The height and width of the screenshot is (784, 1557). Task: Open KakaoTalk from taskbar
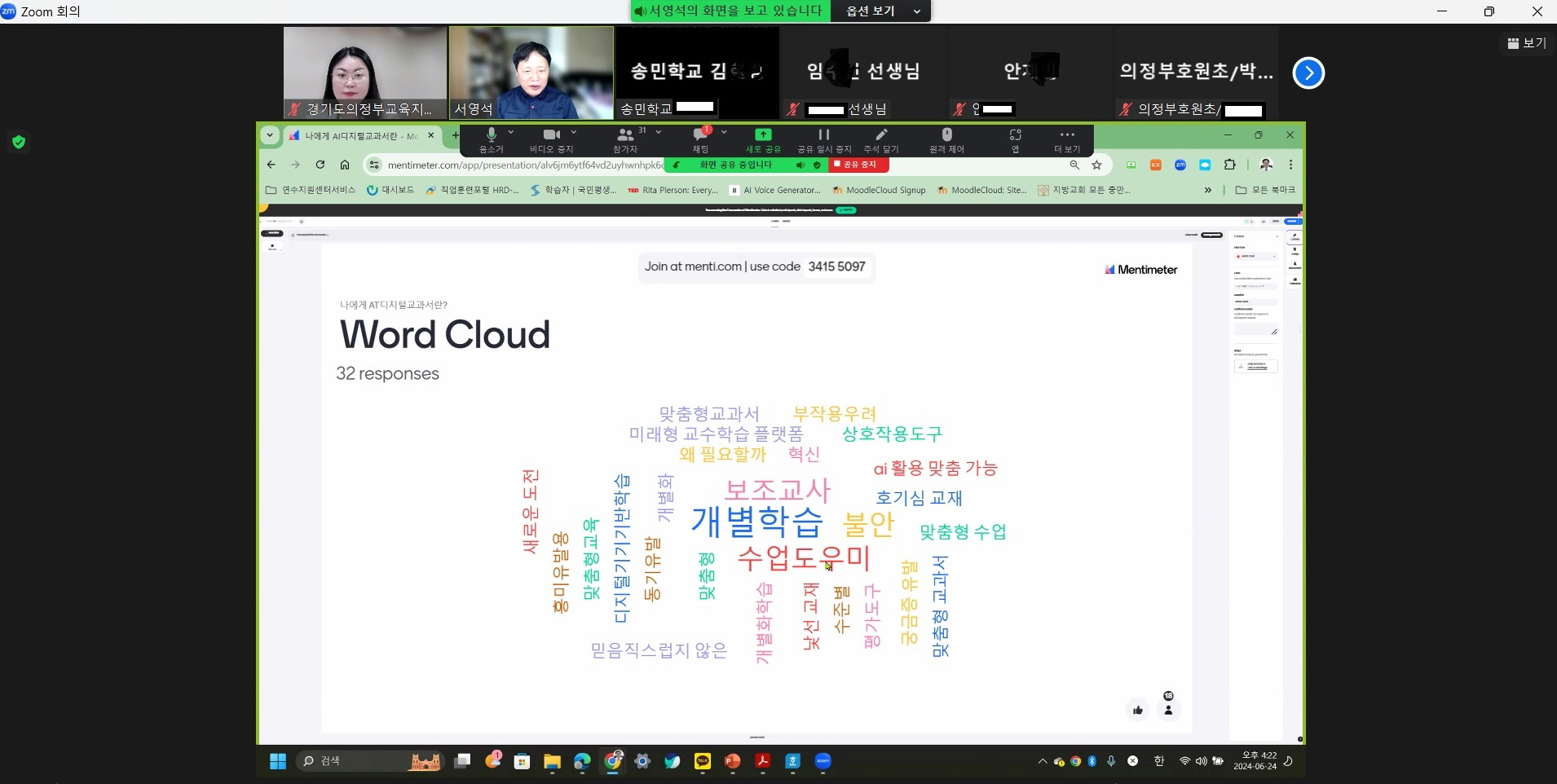(x=703, y=761)
